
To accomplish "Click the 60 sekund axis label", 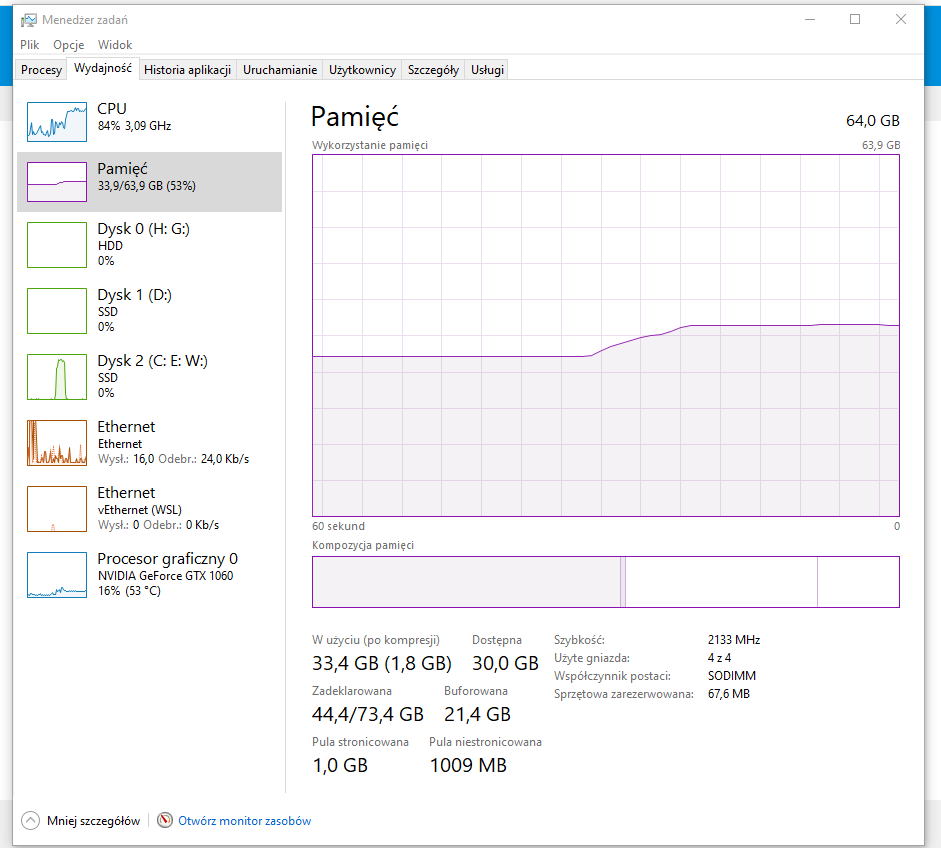I will (338, 526).
